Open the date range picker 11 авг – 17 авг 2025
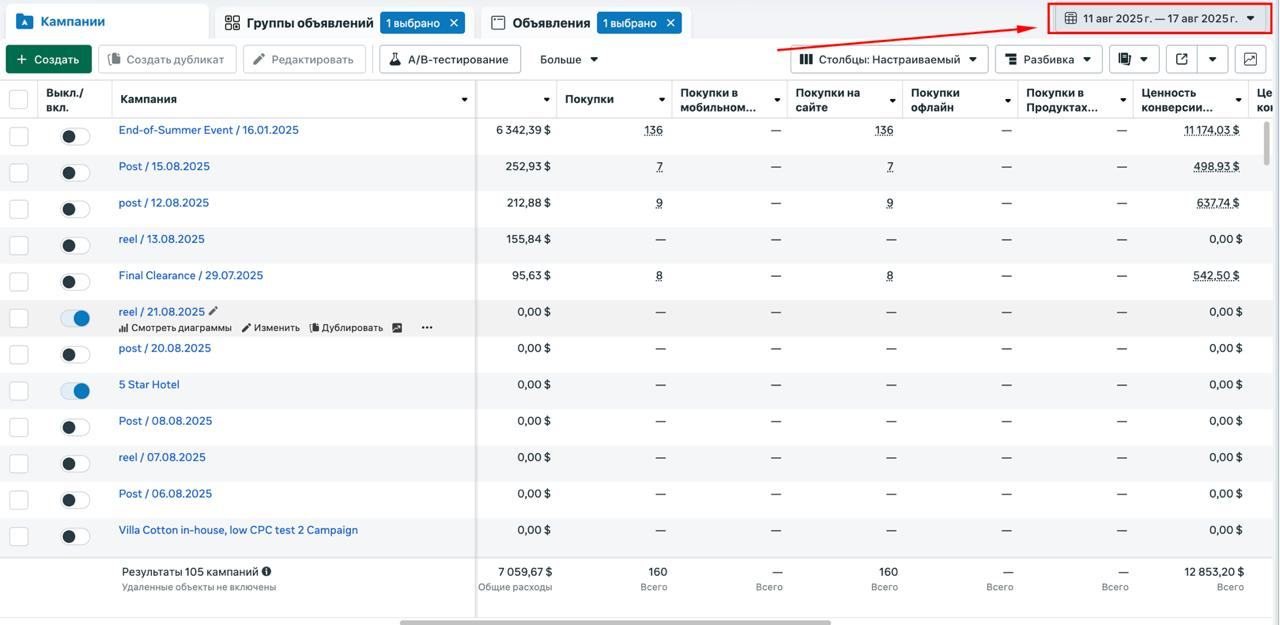1280x625 pixels. 1160,18
